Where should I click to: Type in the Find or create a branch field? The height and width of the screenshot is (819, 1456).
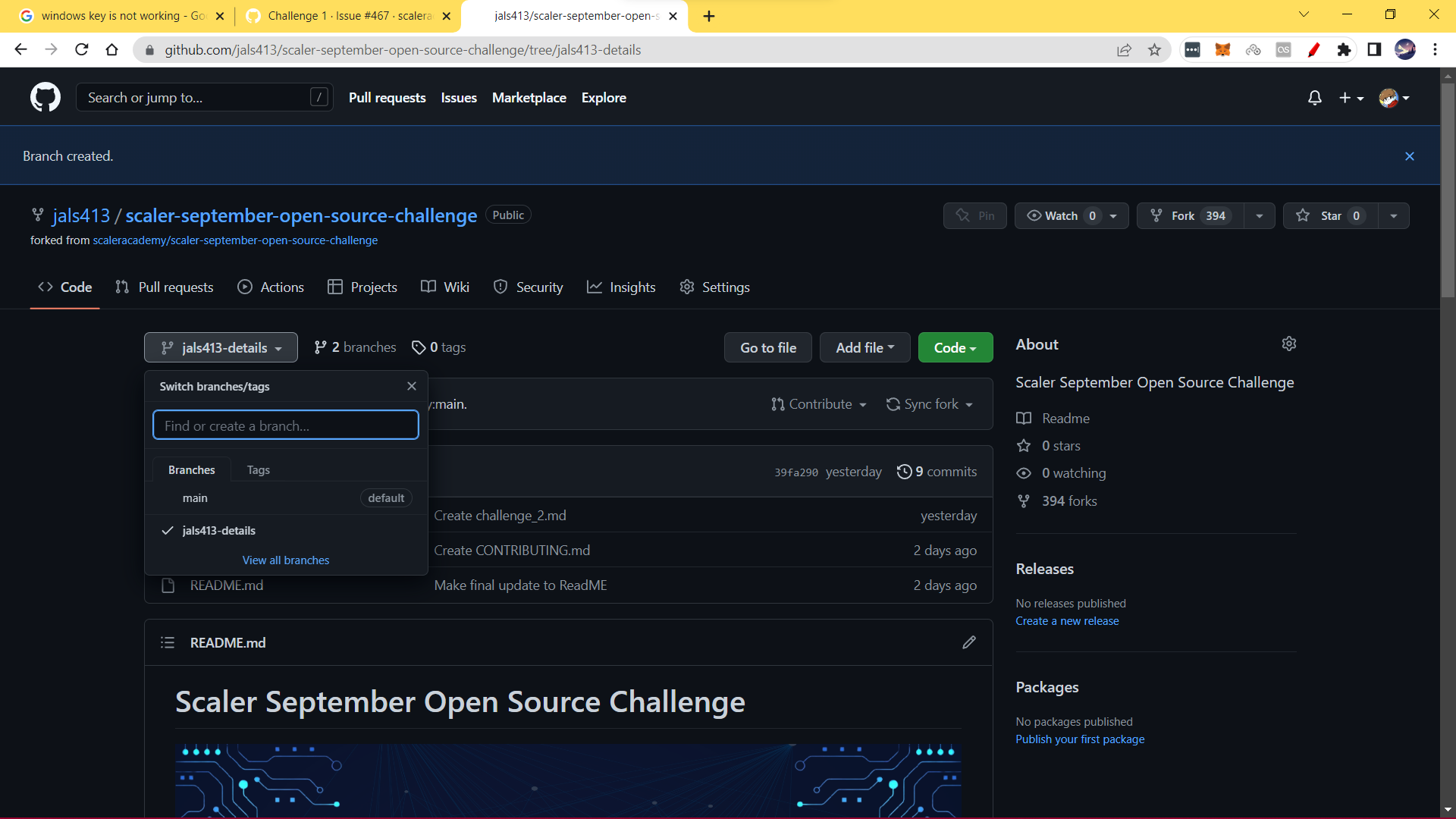click(285, 425)
